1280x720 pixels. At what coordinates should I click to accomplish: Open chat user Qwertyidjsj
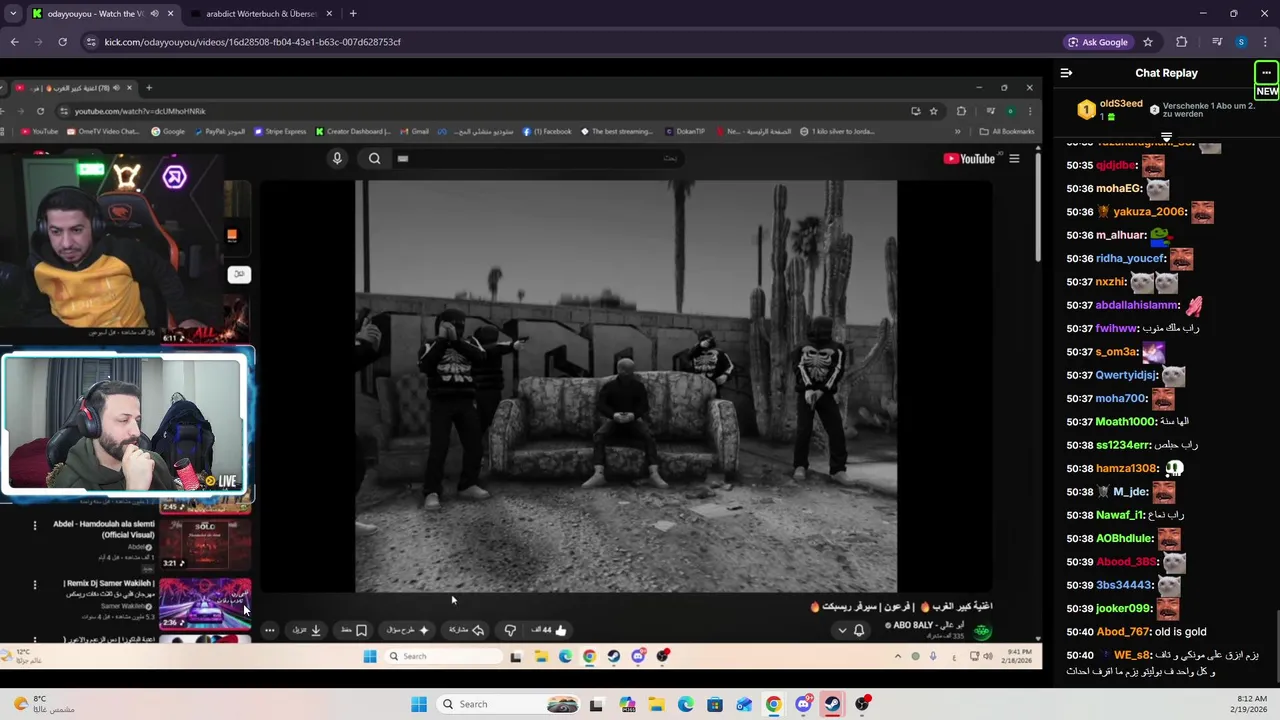point(1126,375)
